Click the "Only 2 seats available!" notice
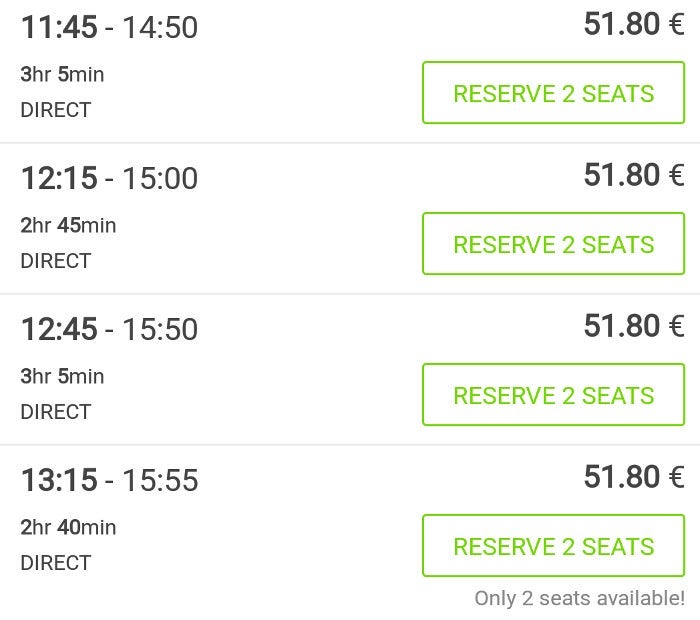Screen dimensions: 700x620 point(579,598)
